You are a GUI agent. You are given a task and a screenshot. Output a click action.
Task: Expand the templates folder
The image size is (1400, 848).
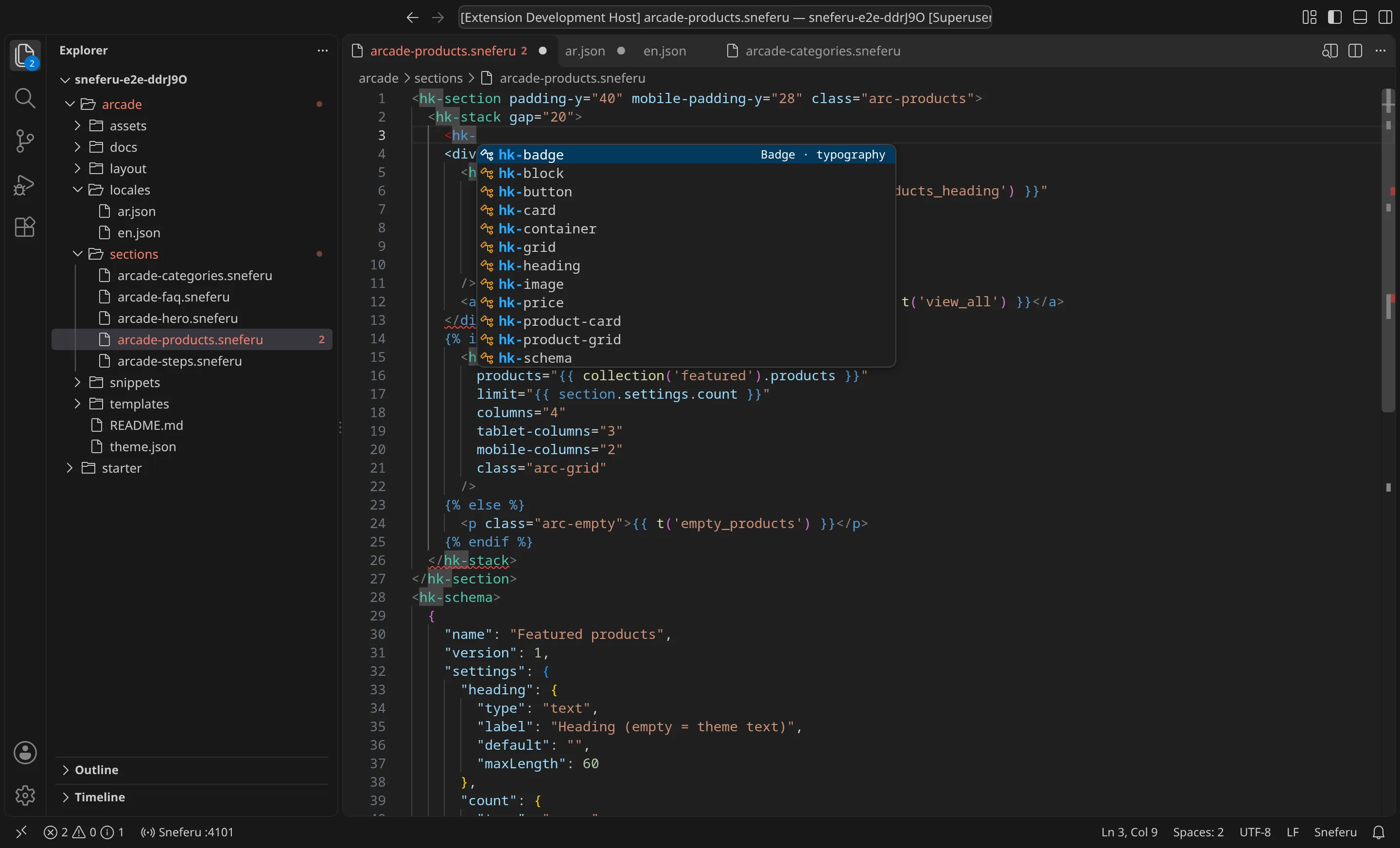click(78, 404)
